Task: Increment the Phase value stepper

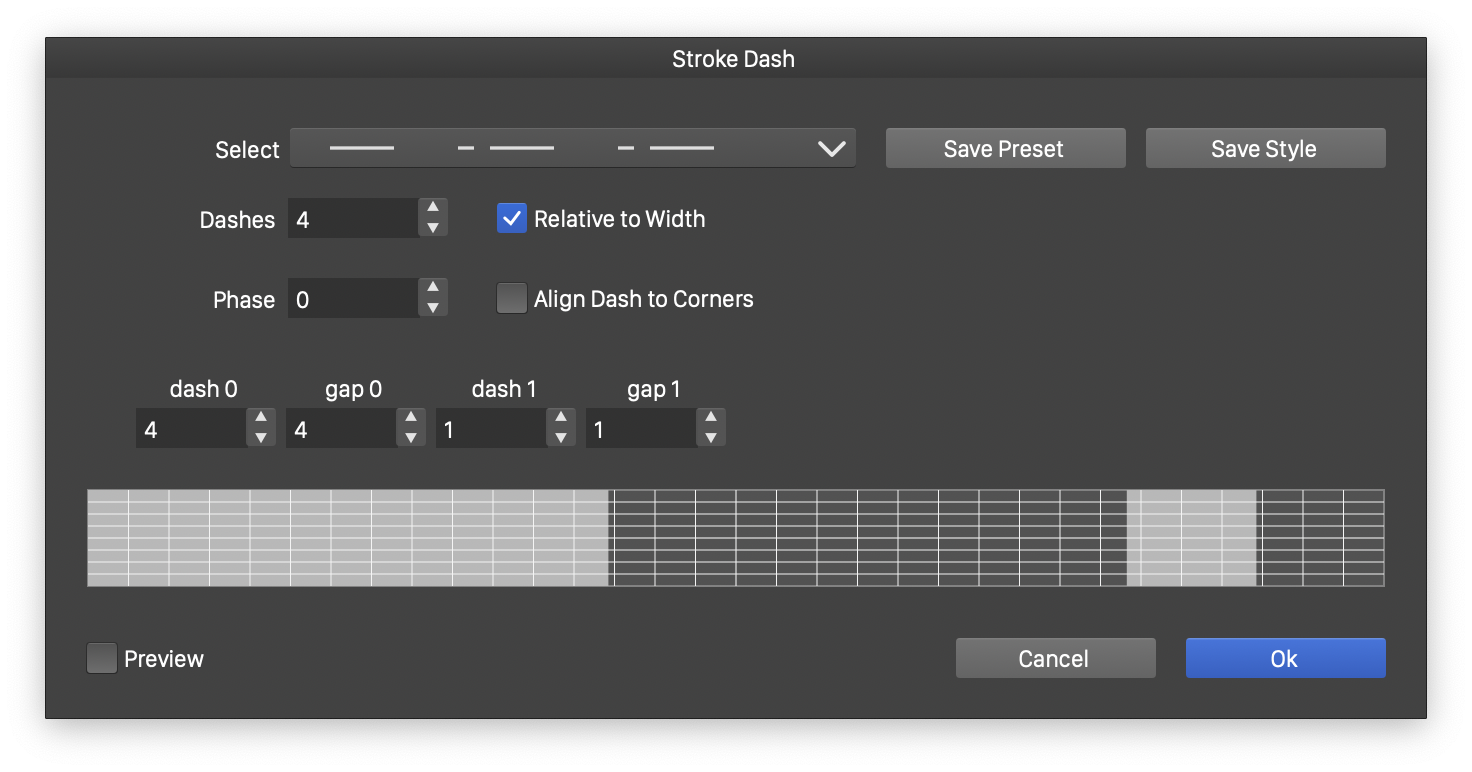Action: [x=432, y=288]
